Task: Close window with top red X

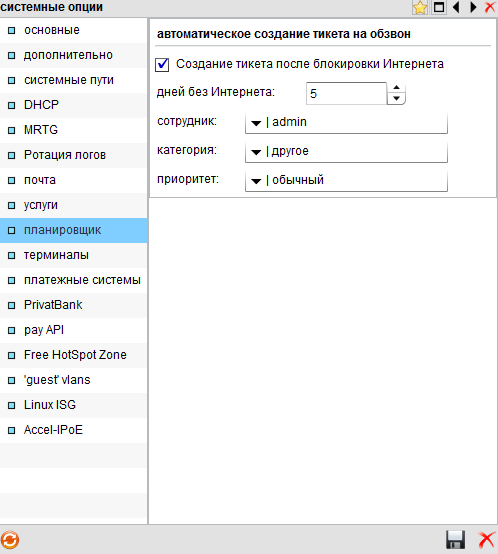Action: (x=490, y=7)
